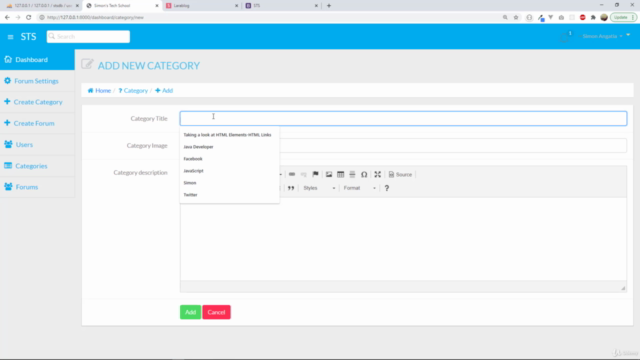Apply block quote in the editor

[291, 188]
